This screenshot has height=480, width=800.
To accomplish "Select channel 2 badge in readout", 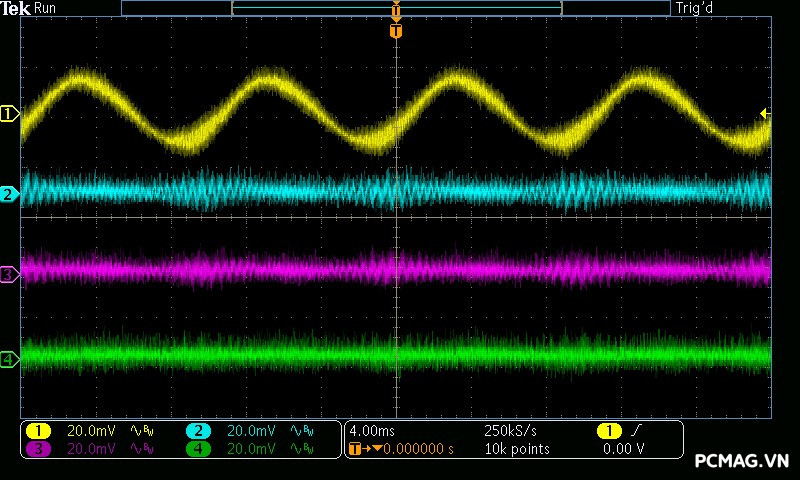I will pyautogui.click(x=198, y=430).
